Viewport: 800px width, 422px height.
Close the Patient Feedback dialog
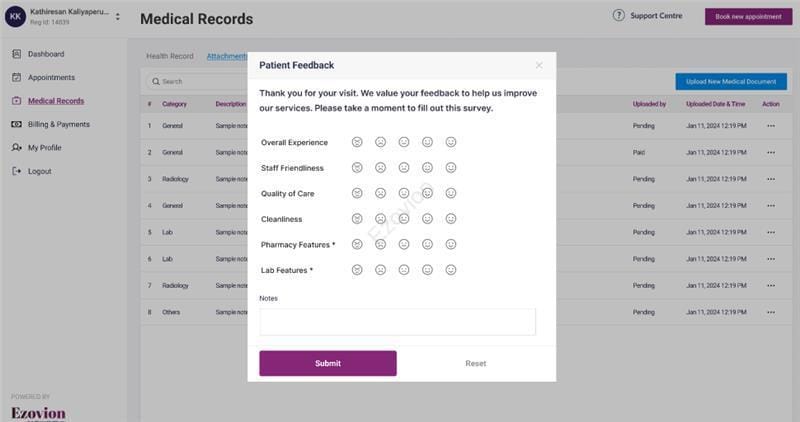point(539,65)
